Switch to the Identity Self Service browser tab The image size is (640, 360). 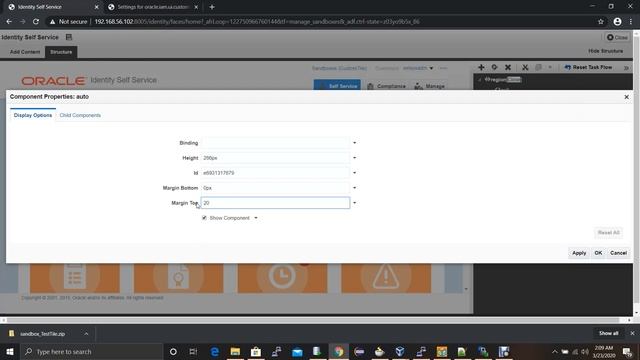[51, 7]
